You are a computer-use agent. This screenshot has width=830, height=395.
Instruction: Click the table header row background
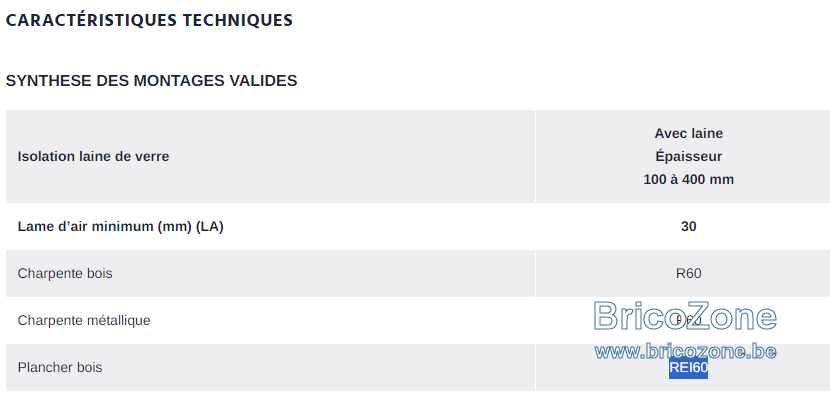418,157
